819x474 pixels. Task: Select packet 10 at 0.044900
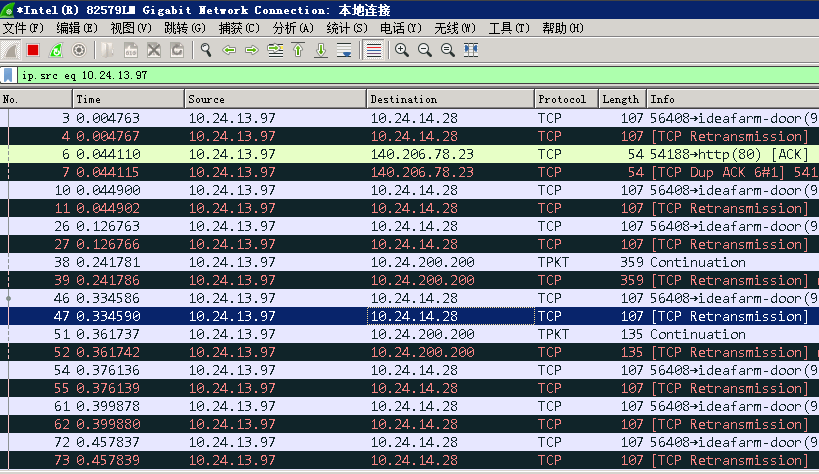click(x=410, y=190)
